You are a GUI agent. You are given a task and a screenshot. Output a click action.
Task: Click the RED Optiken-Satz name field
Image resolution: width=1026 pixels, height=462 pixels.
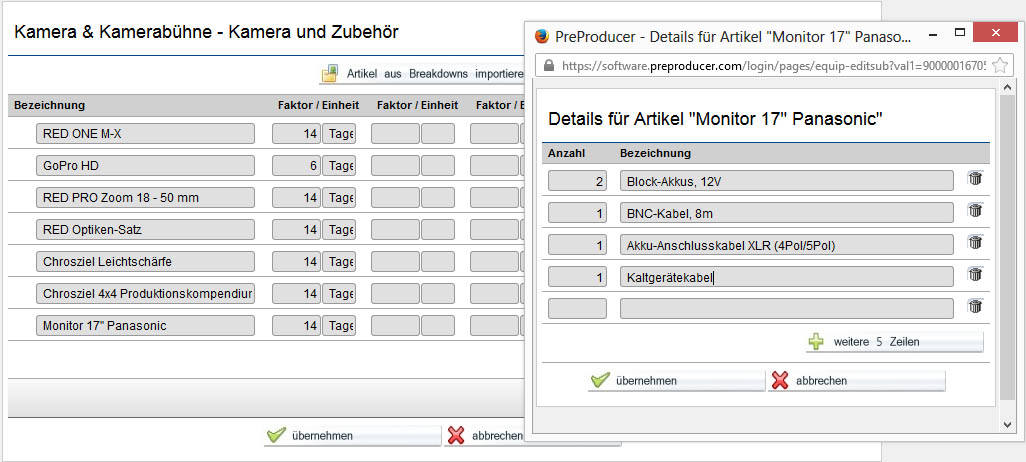[145, 230]
